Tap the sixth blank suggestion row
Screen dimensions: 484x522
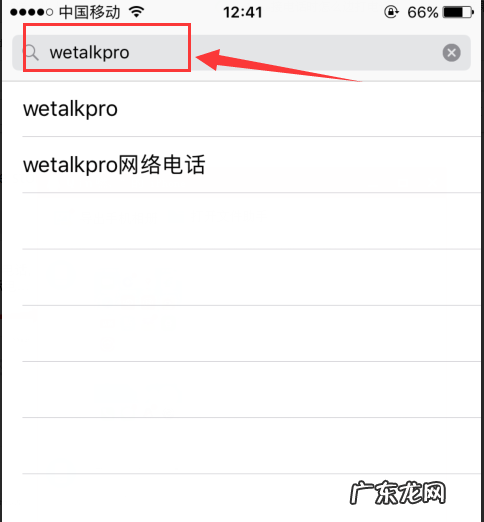point(252,389)
